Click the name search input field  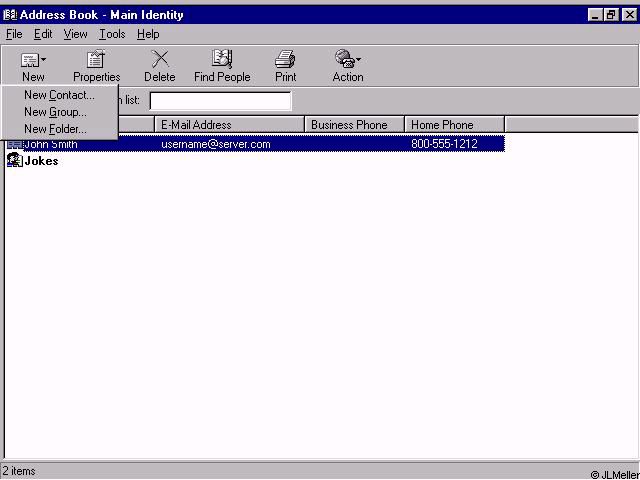(220, 100)
